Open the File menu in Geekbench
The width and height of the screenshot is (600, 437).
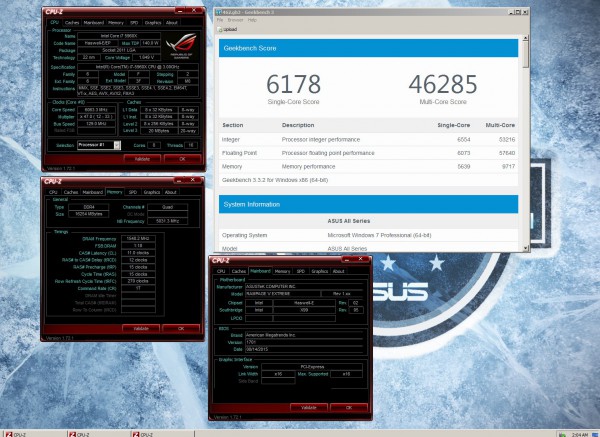click(220, 20)
